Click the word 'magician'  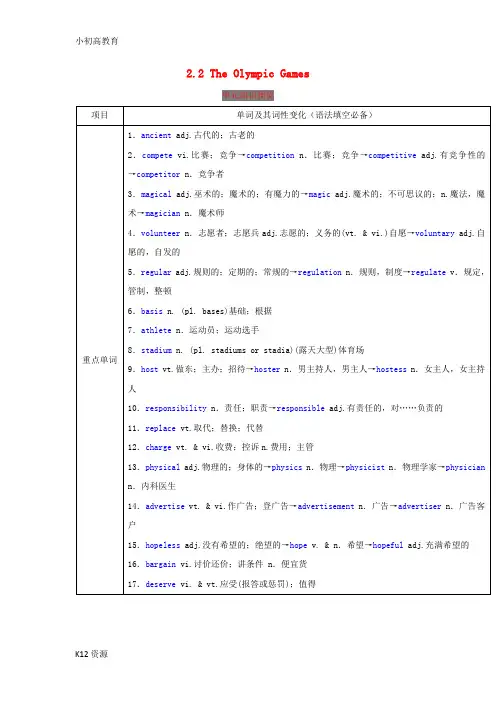point(162,214)
